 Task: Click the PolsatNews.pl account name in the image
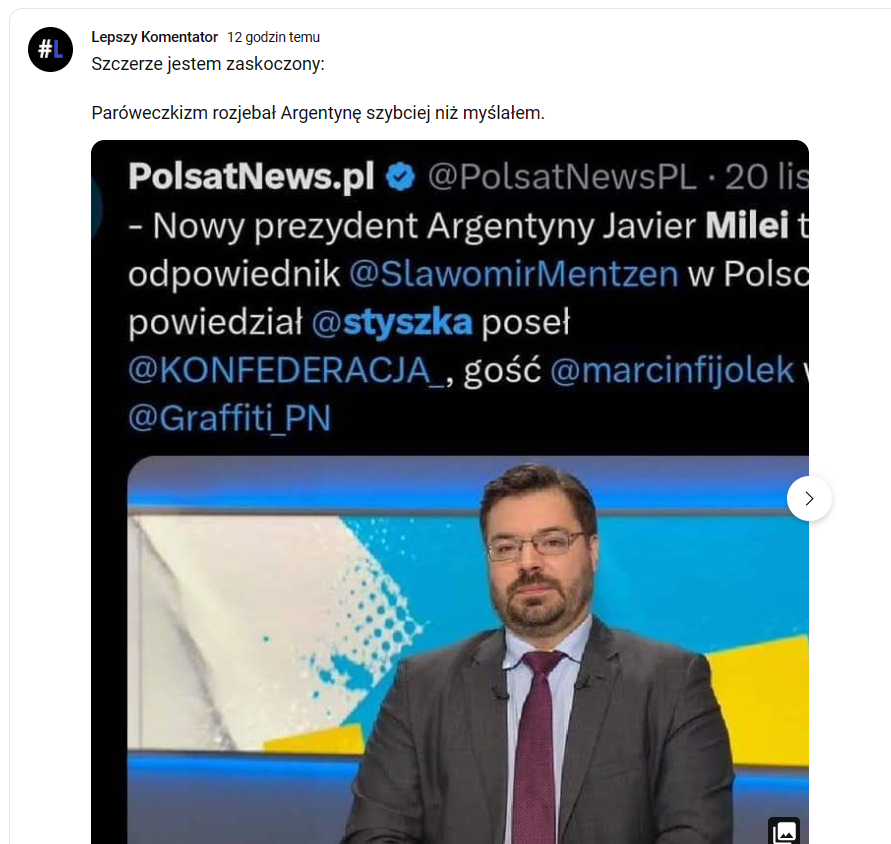pyautogui.click(x=251, y=176)
